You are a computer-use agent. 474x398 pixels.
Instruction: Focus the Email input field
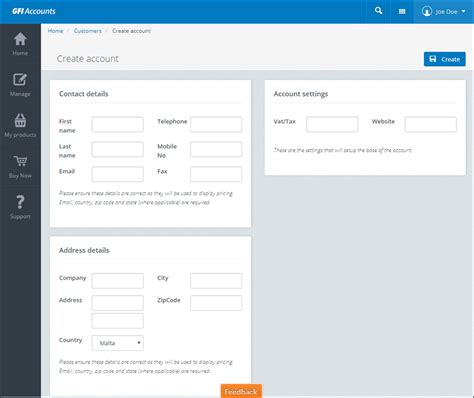tap(117, 174)
